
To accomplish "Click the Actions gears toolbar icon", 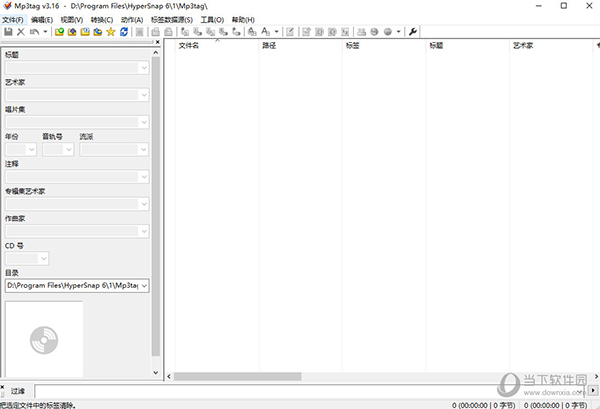I will (252, 32).
